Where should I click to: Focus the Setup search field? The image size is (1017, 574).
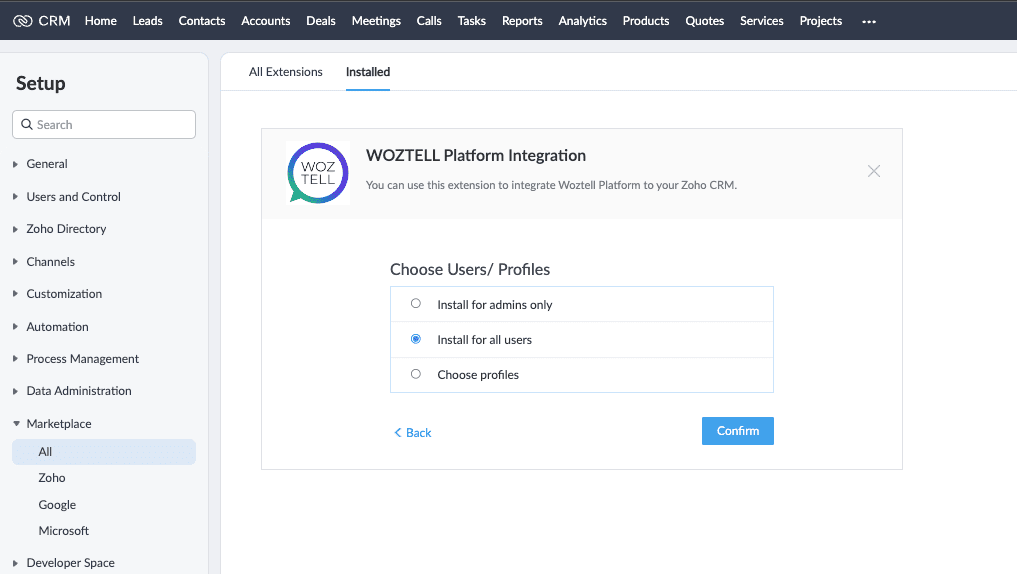(x=104, y=125)
